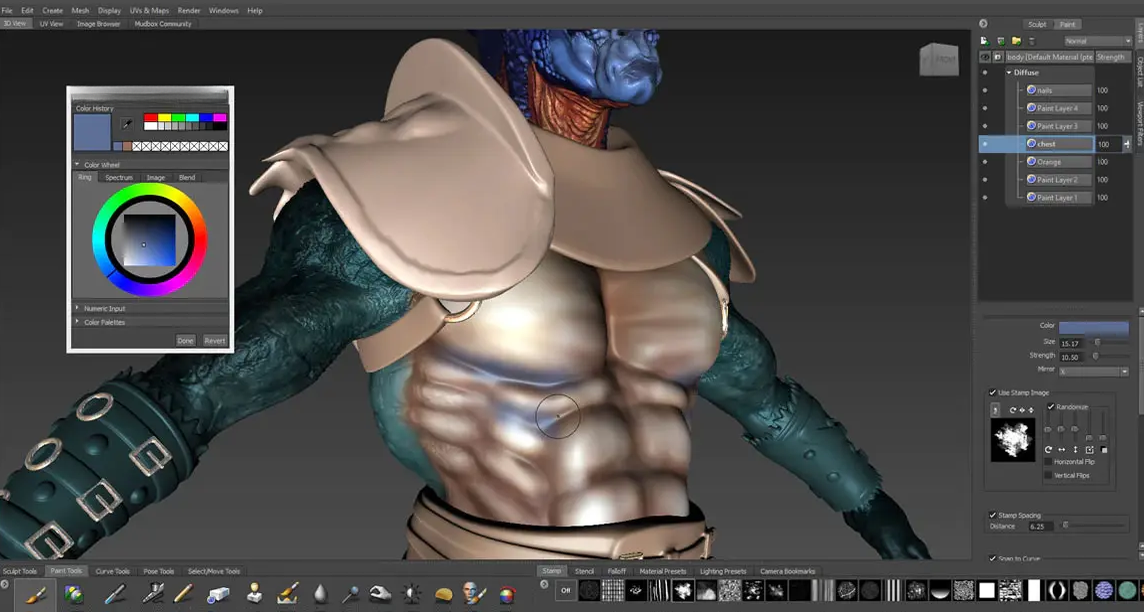Open the Spectrum color tab
Image resolution: width=1144 pixels, height=612 pixels.
[x=118, y=177]
